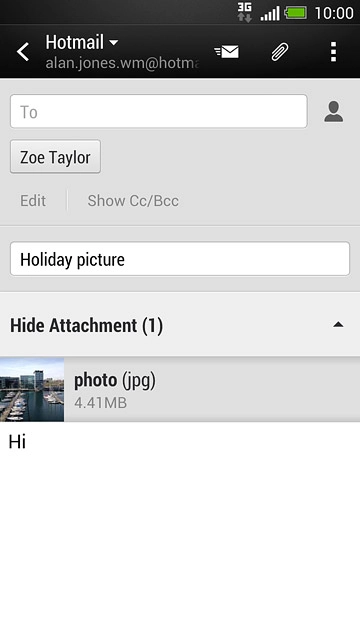
Task: Send the email with envelope icon
Action: (x=227, y=52)
